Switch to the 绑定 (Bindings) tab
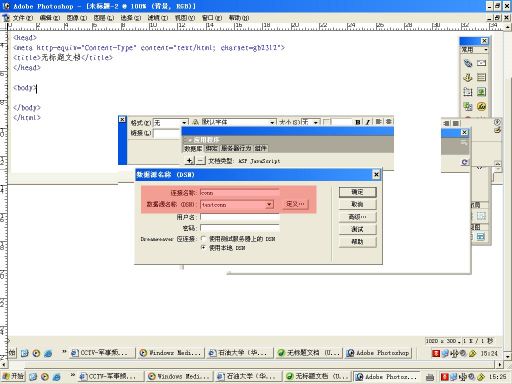This screenshot has height=384, width=512. tap(212, 148)
